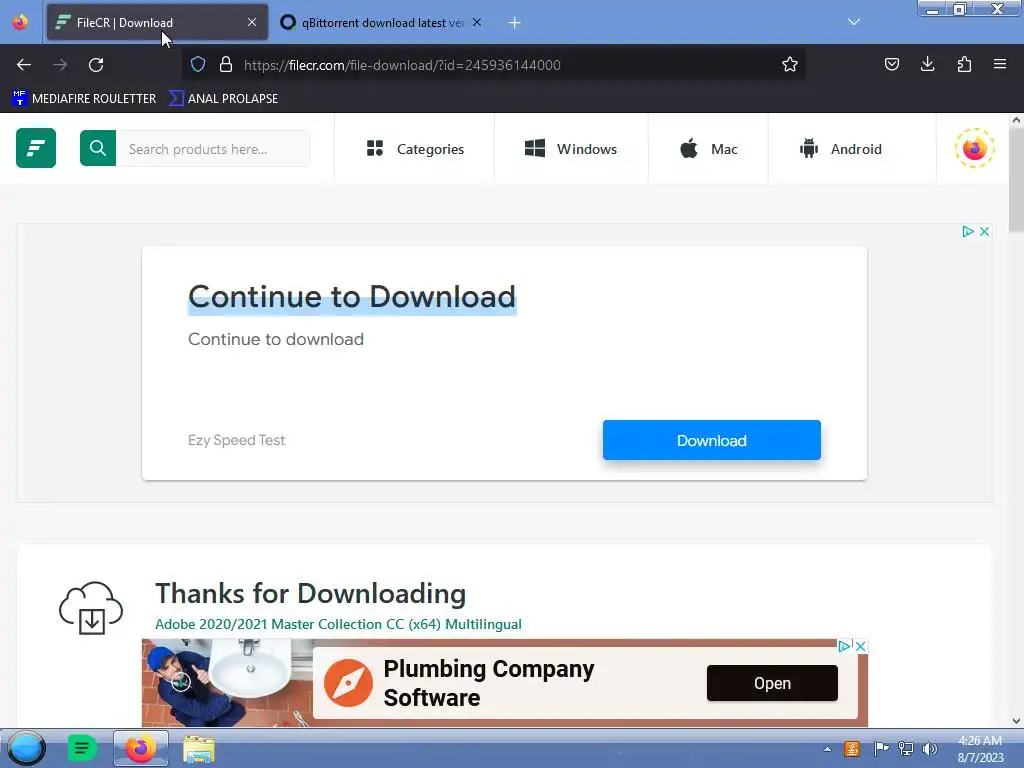Click the Firefox logo at tab strip start
The image size is (1024, 768).
tap(20, 22)
